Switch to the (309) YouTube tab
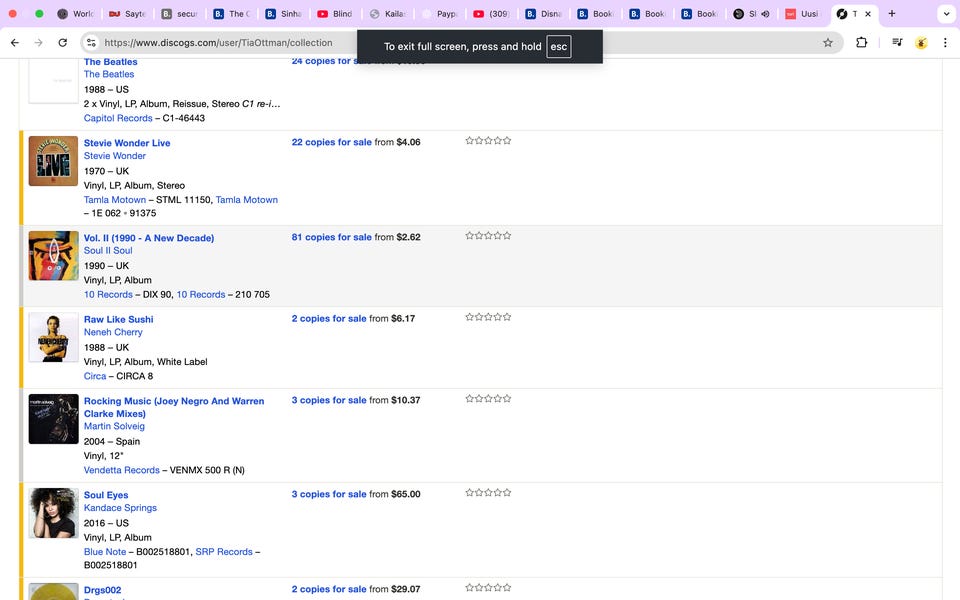 492,13
